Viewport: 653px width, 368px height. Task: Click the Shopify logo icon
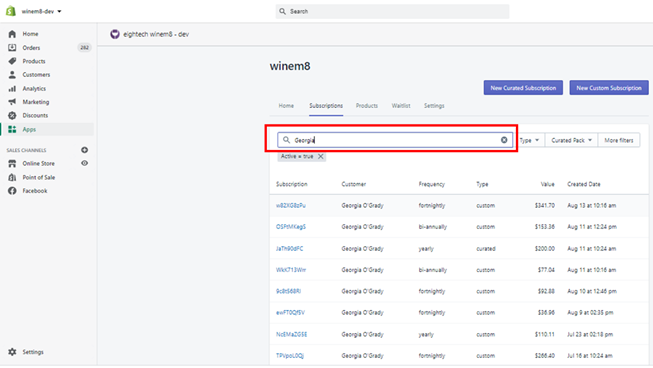[x=11, y=11]
